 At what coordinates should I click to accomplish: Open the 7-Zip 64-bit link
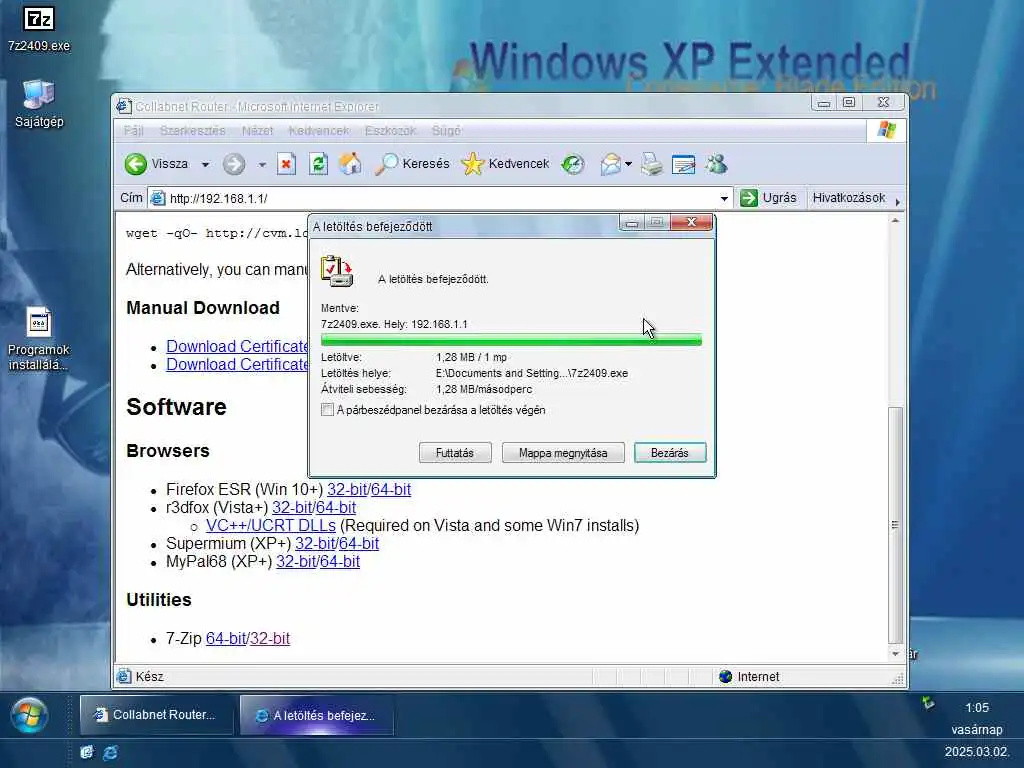click(226, 639)
